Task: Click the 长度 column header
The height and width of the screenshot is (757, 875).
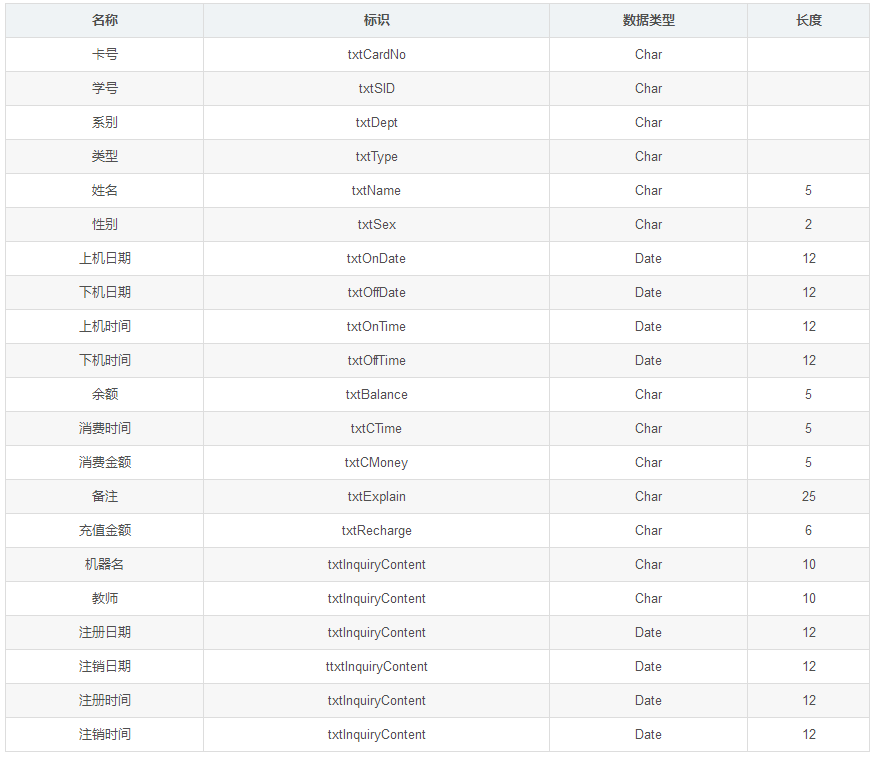Action: click(x=809, y=21)
